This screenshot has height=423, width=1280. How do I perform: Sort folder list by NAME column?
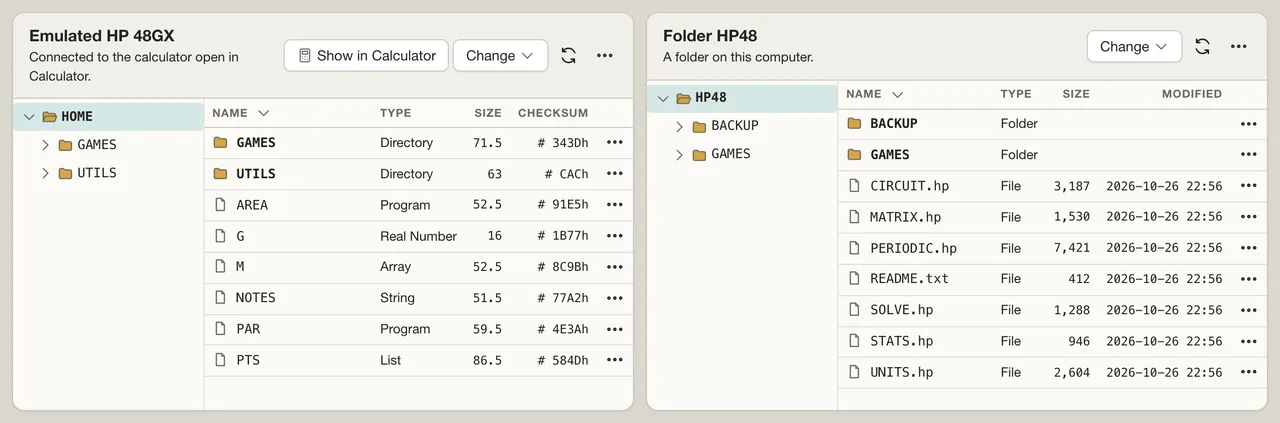(875, 94)
